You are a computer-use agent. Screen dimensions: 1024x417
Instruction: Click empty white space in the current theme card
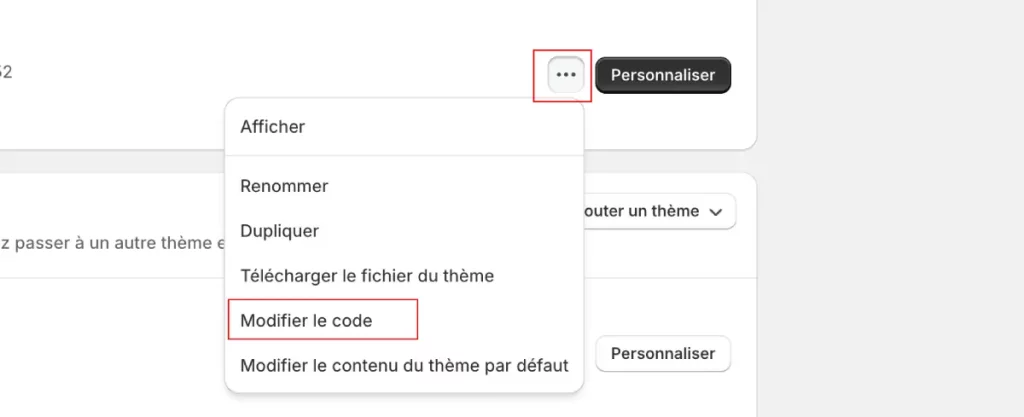261,39
